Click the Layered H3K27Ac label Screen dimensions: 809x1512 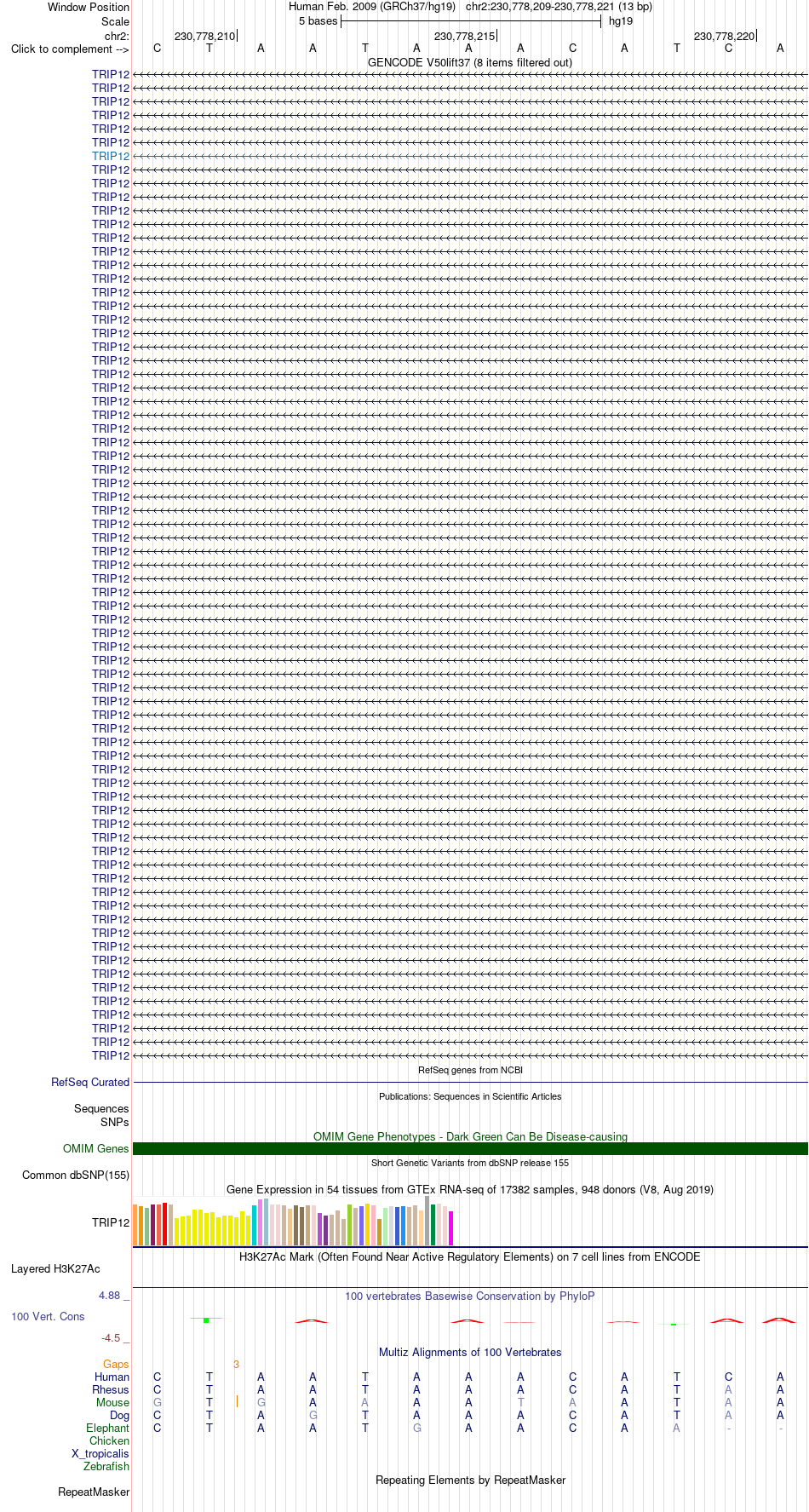tap(55, 1269)
